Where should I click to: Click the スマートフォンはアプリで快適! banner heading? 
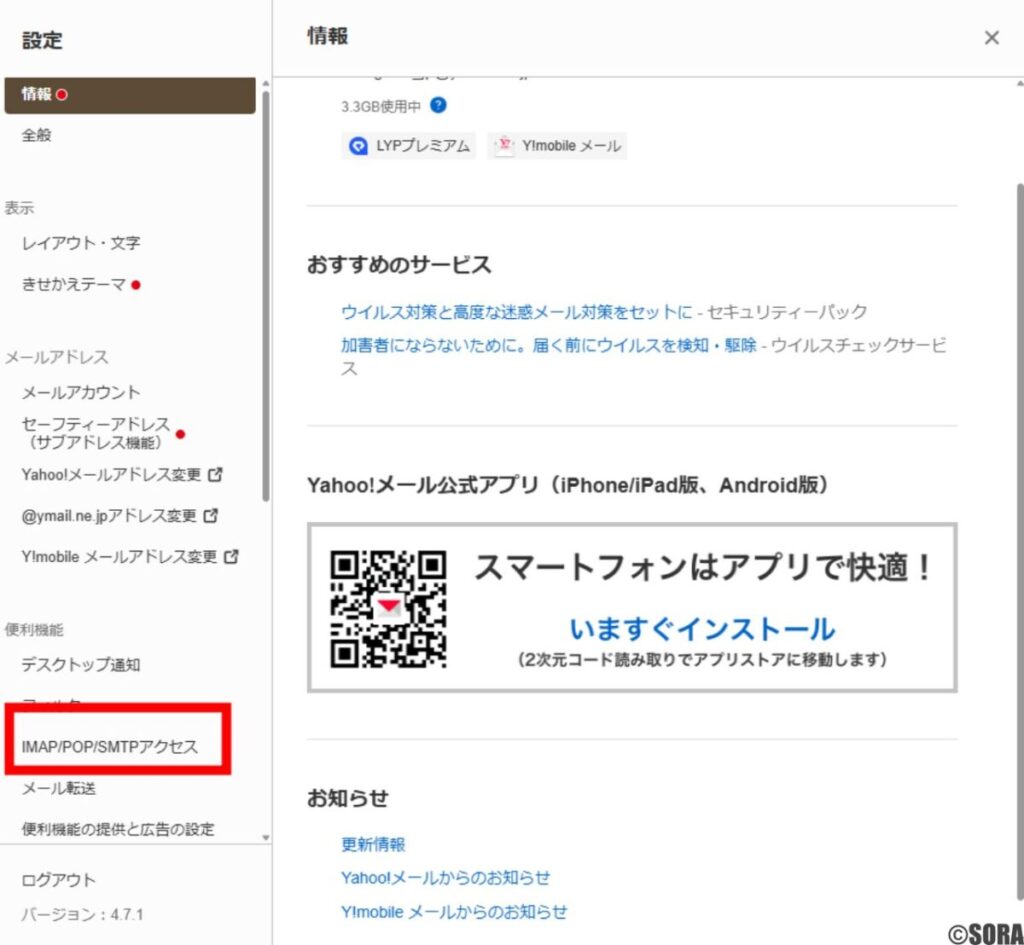point(702,567)
